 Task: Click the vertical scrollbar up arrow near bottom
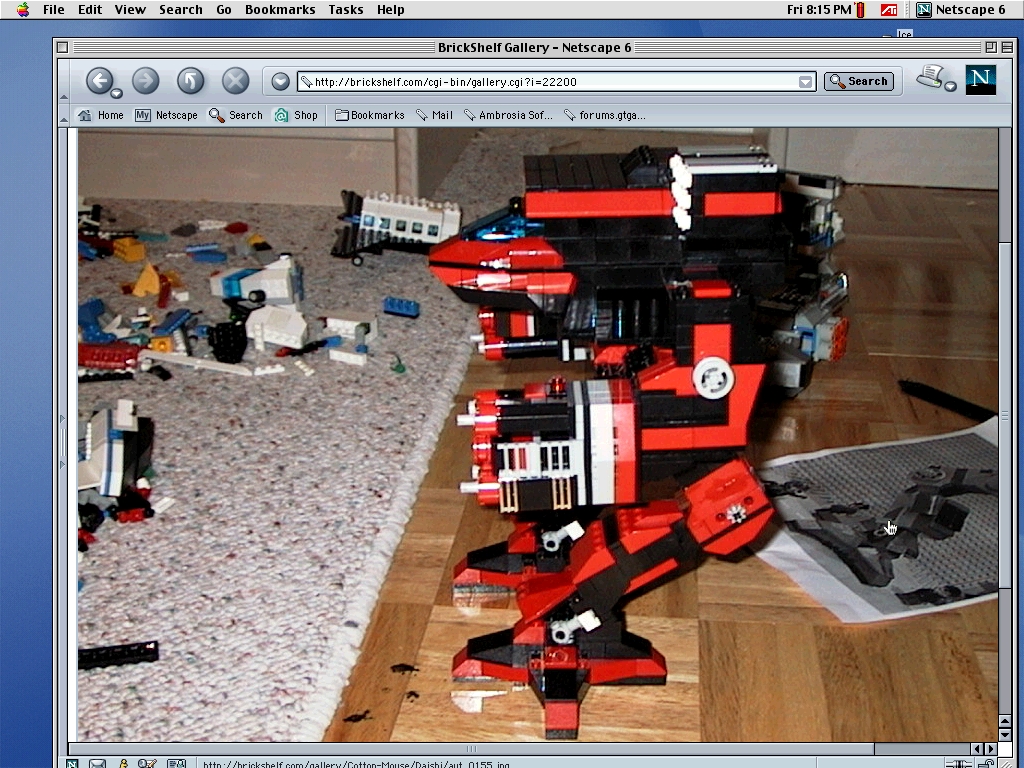tap(1005, 721)
